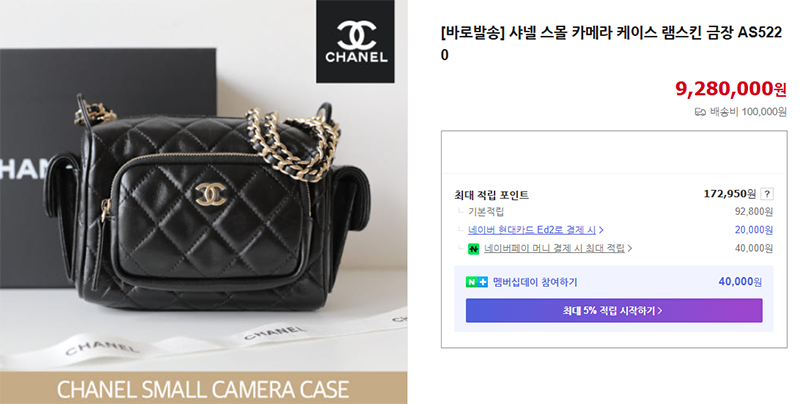Click the N+ membership badge icon
The width and height of the screenshot is (800, 404).
[x=477, y=282]
